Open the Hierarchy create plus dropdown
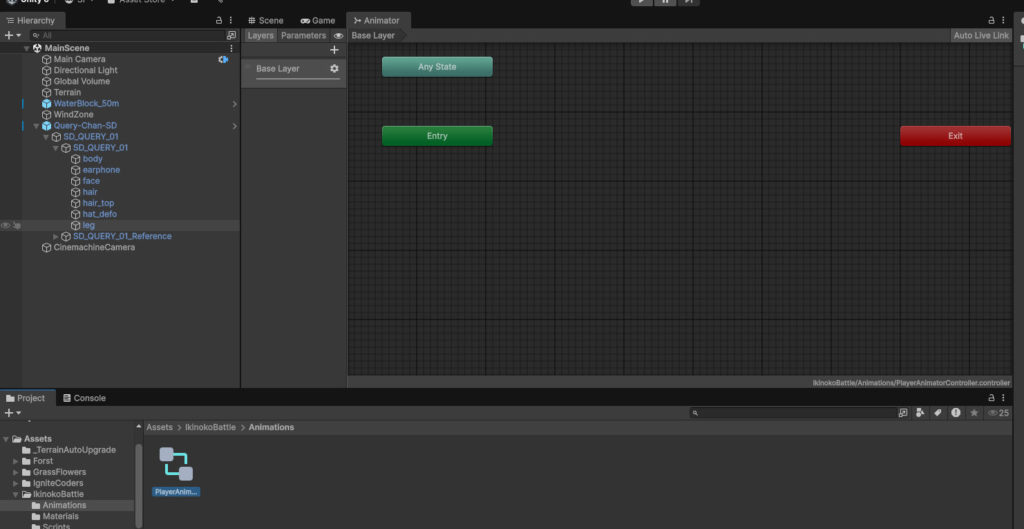 click(x=12, y=35)
